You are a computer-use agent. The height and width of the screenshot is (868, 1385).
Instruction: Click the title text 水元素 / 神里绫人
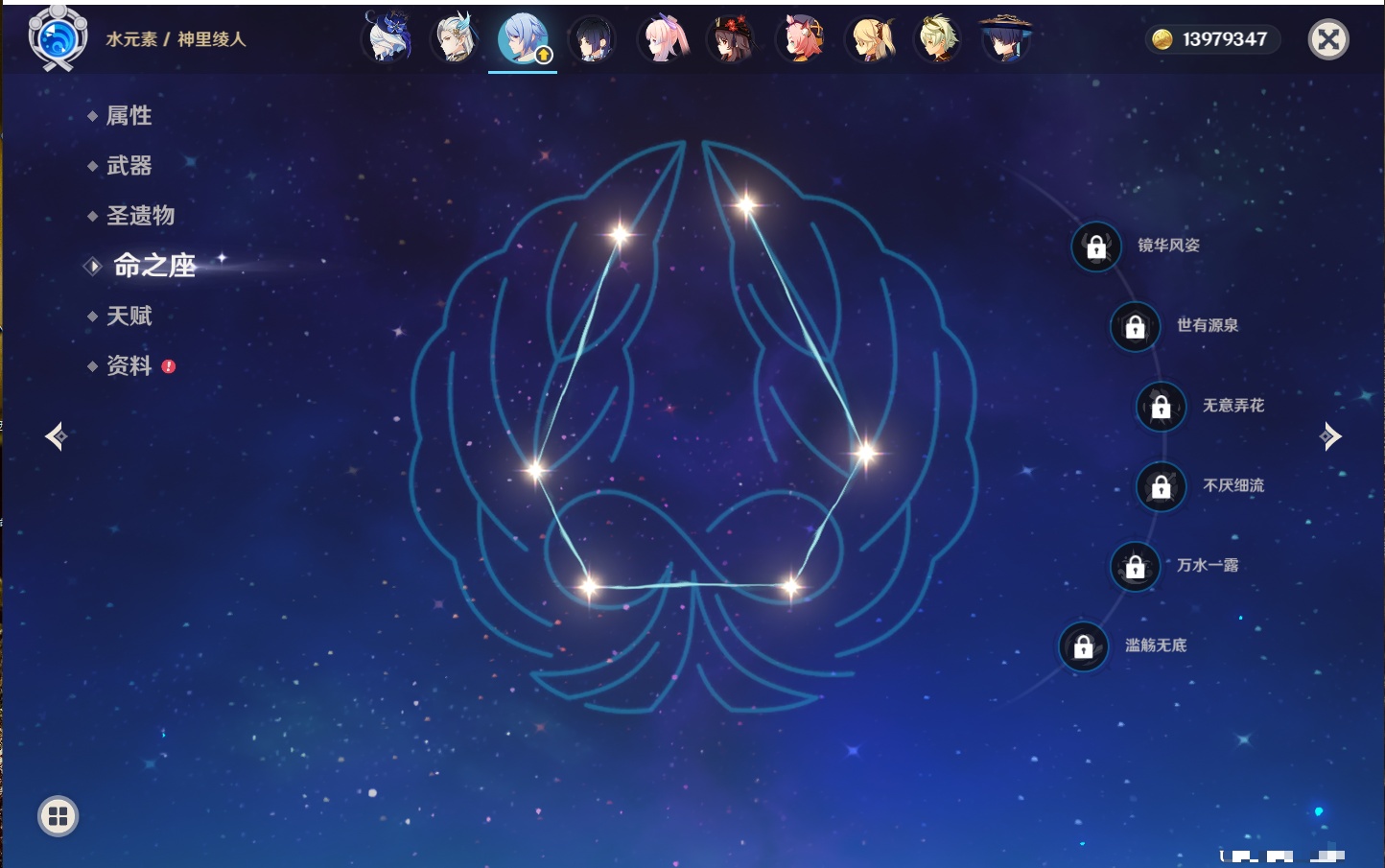(x=176, y=39)
